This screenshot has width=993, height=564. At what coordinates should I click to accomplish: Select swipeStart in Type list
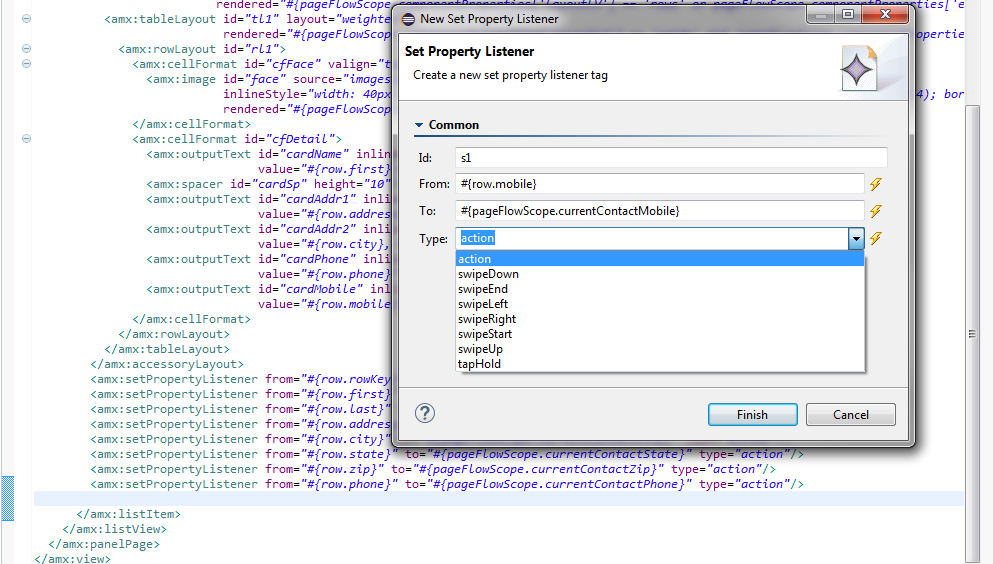pyautogui.click(x=660, y=334)
